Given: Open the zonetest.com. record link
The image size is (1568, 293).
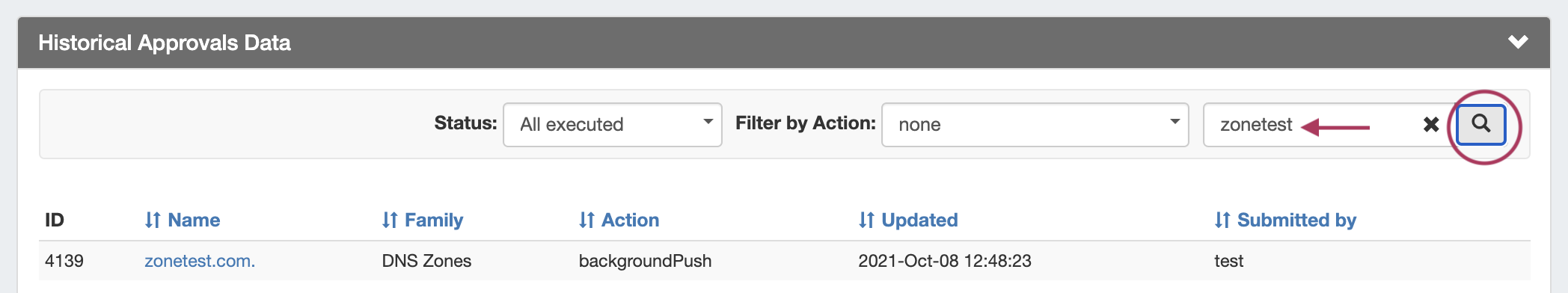Looking at the screenshot, I should point(200,261).
